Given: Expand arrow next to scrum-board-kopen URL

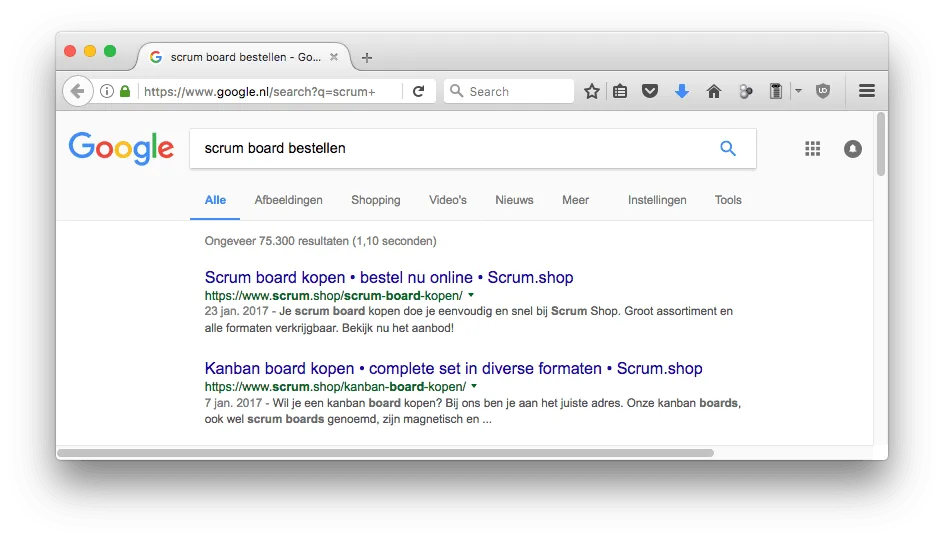Looking at the screenshot, I should coord(471,295).
